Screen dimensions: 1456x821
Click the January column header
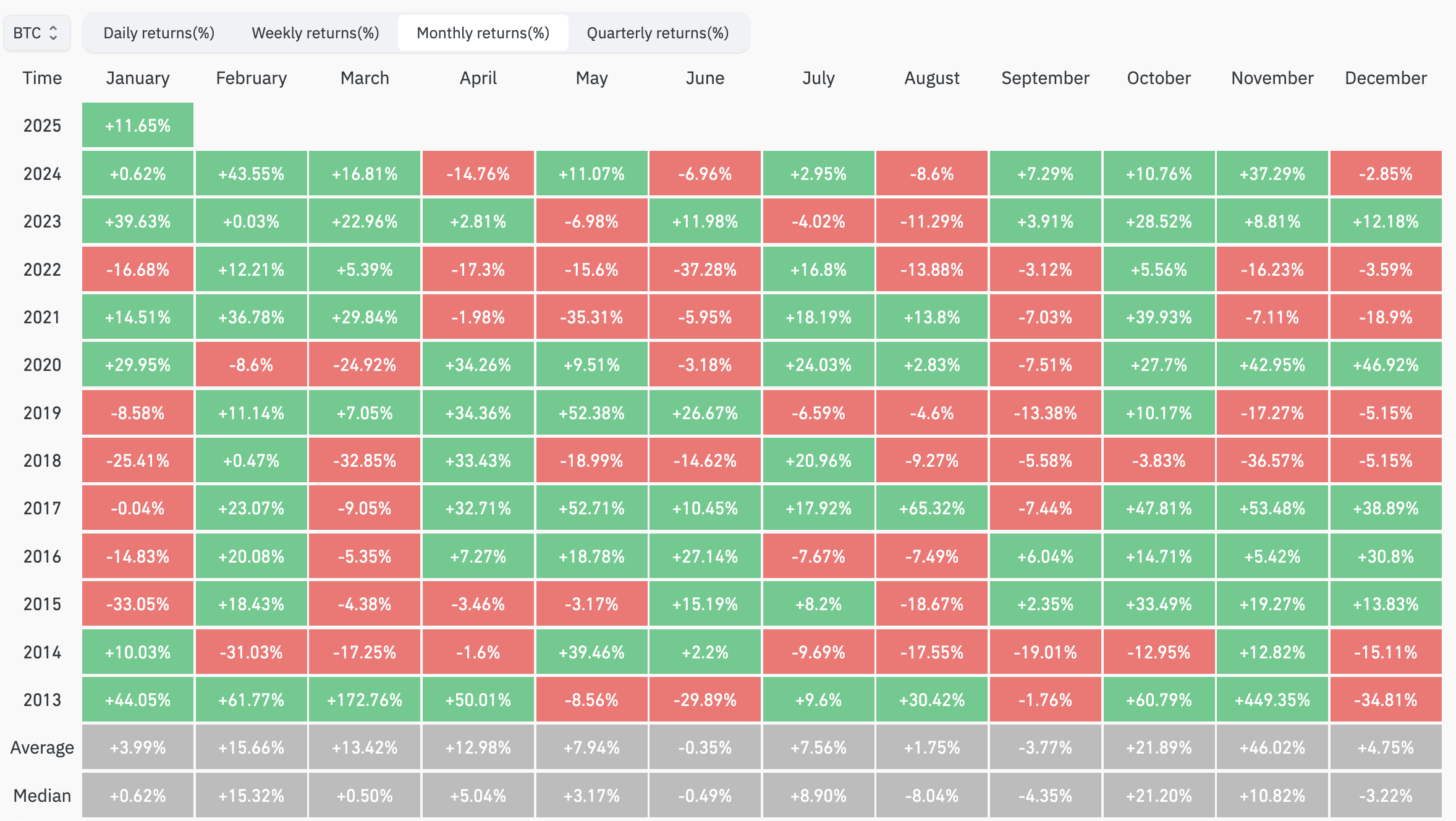pyautogui.click(x=138, y=78)
